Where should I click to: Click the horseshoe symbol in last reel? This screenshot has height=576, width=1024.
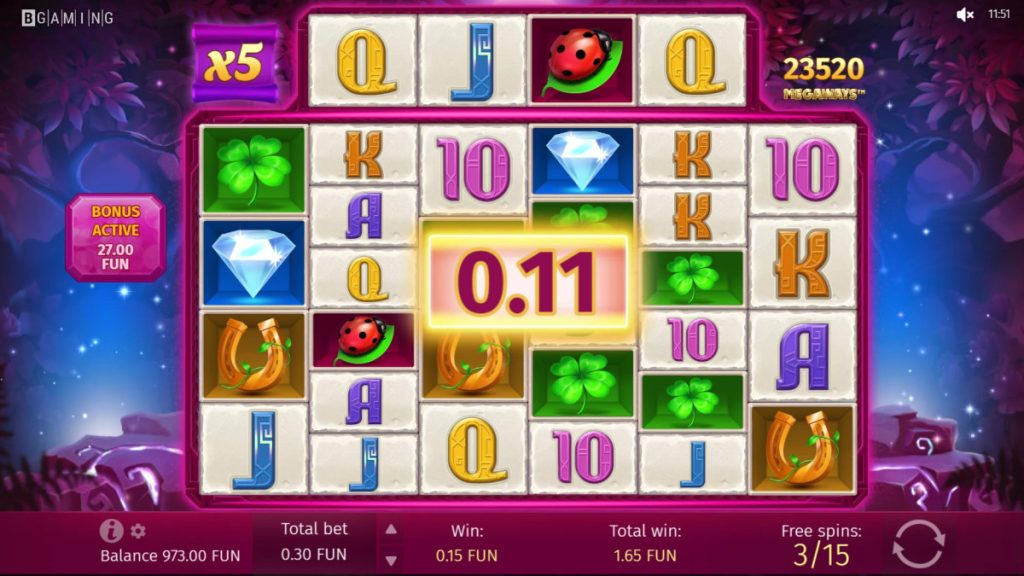[802, 448]
